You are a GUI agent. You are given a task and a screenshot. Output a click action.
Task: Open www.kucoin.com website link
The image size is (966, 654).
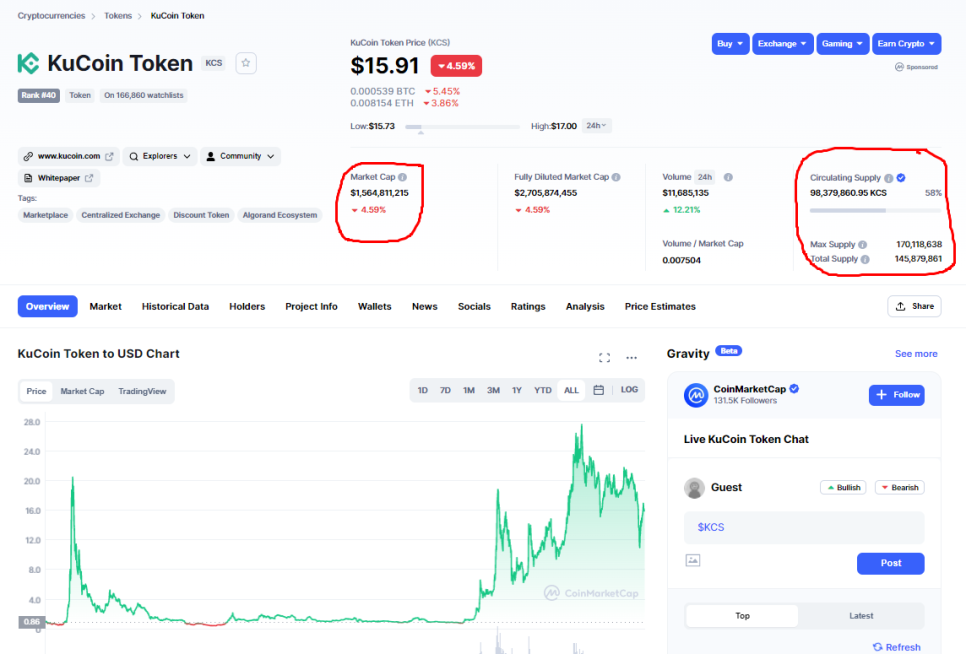68,156
